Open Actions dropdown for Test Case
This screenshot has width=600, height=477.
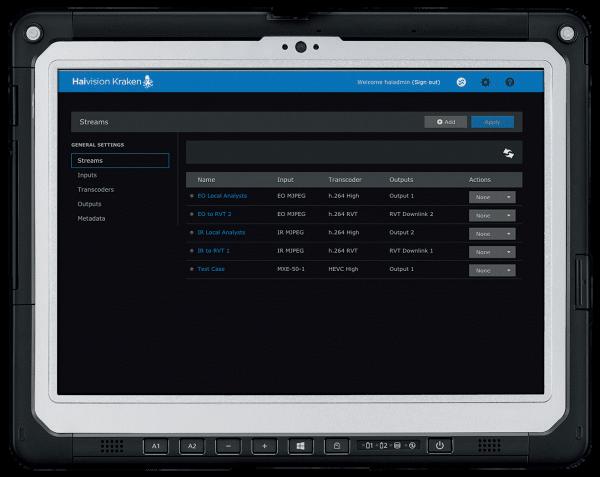click(492, 270)
